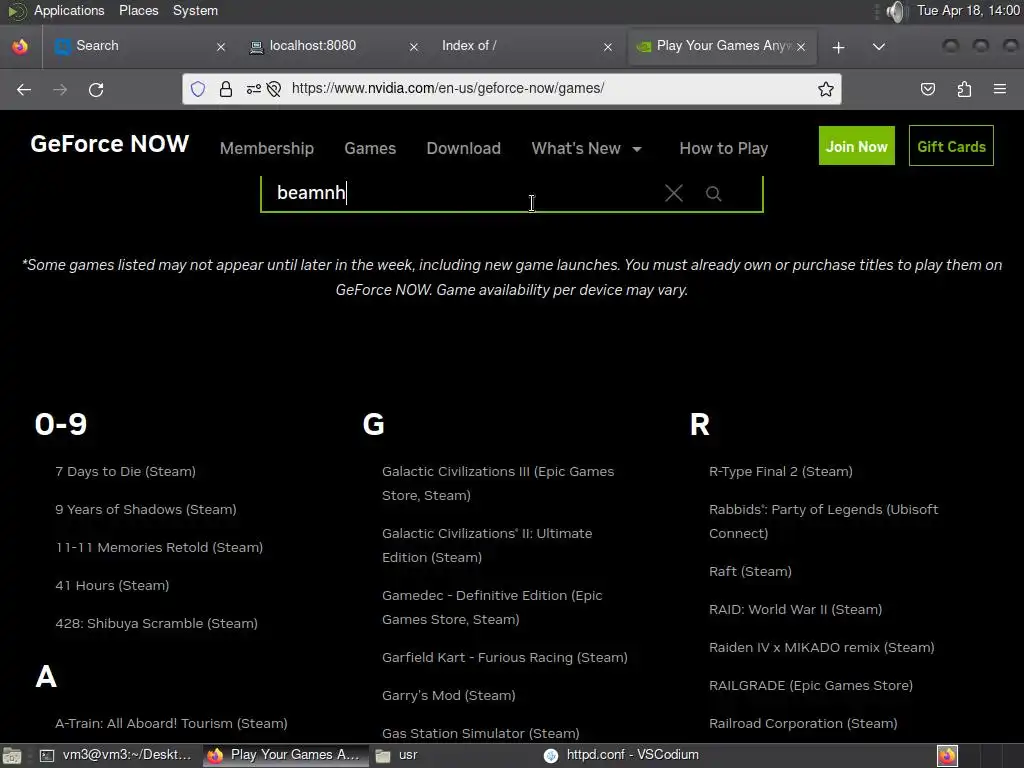Switch to httpd.conf - VSCodium in taskbar
Screen dimensions: 1024x768
pos(621,756)
